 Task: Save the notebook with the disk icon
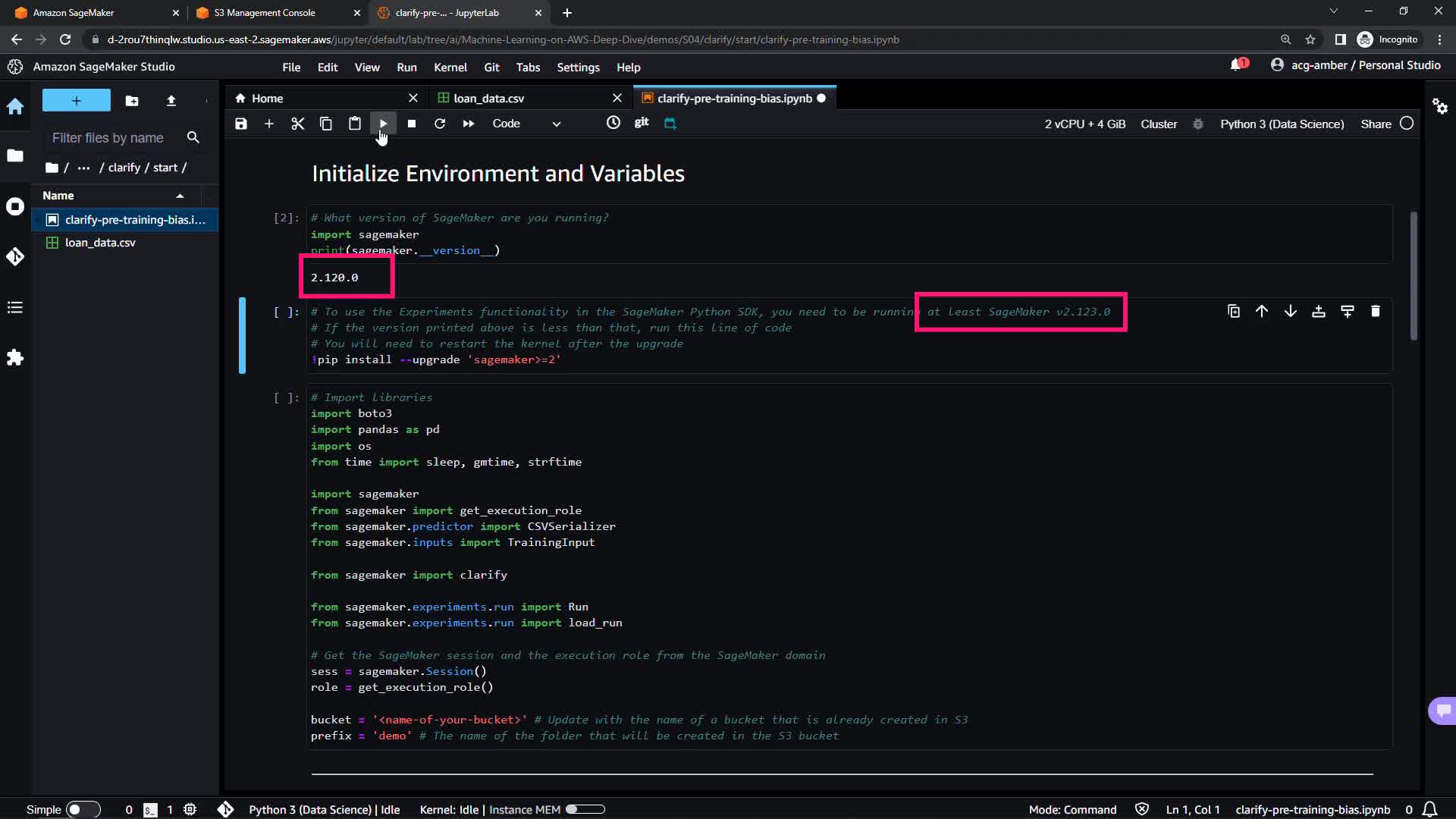point(241,124)
